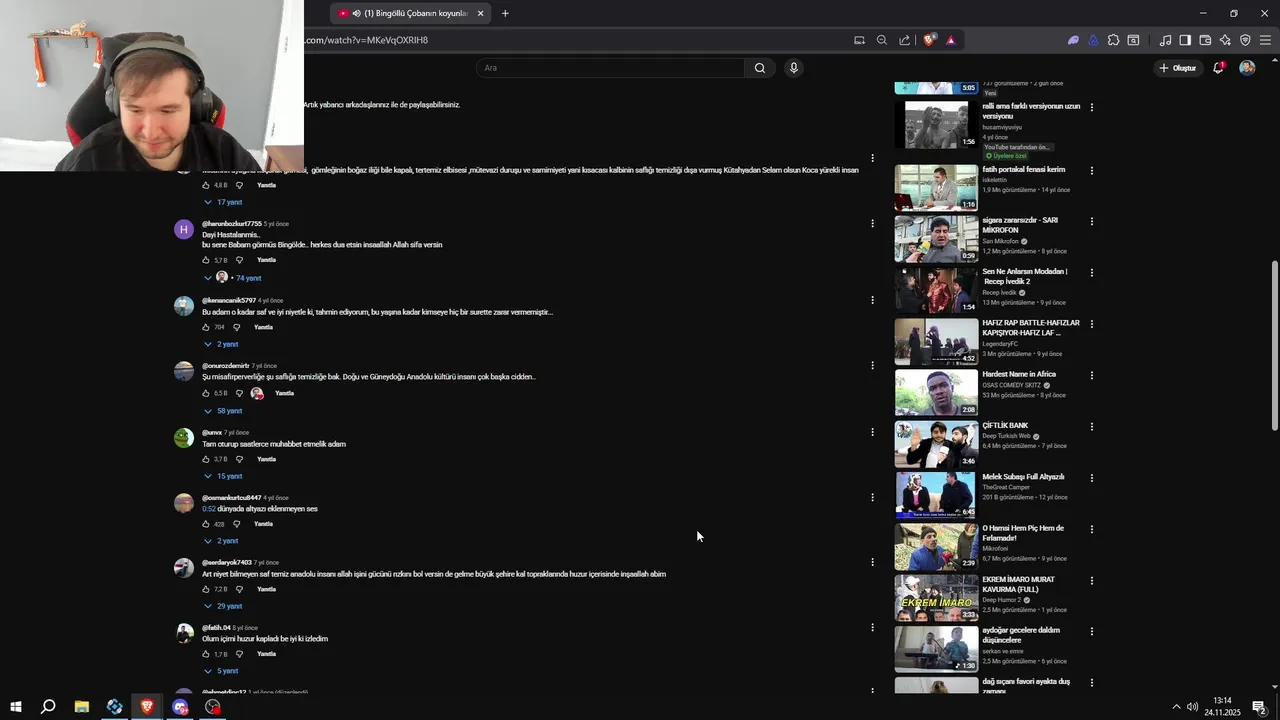Open the extensions puzzle piece menu
The width and height of the screenshot is (1280, 720).
click(1113, 40)
